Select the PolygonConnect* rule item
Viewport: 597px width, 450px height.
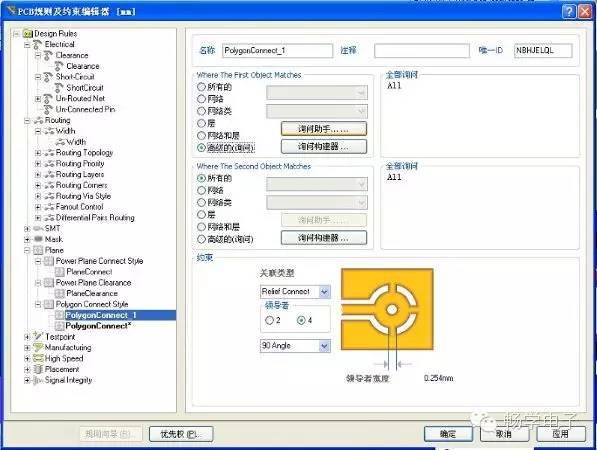click(x=98, y=326)
